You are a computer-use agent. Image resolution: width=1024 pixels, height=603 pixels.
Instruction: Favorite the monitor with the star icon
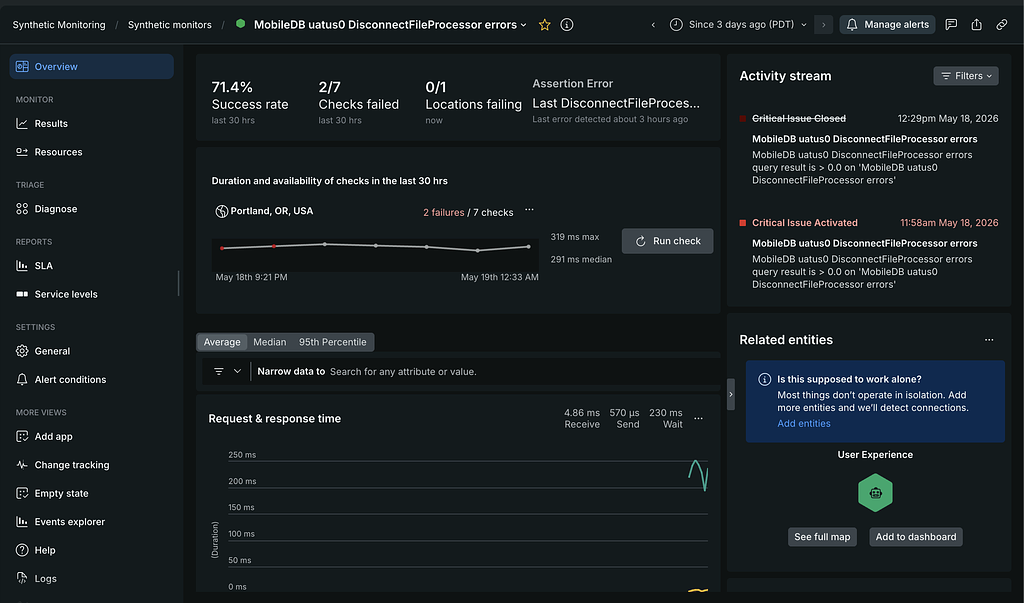(545, 25)
